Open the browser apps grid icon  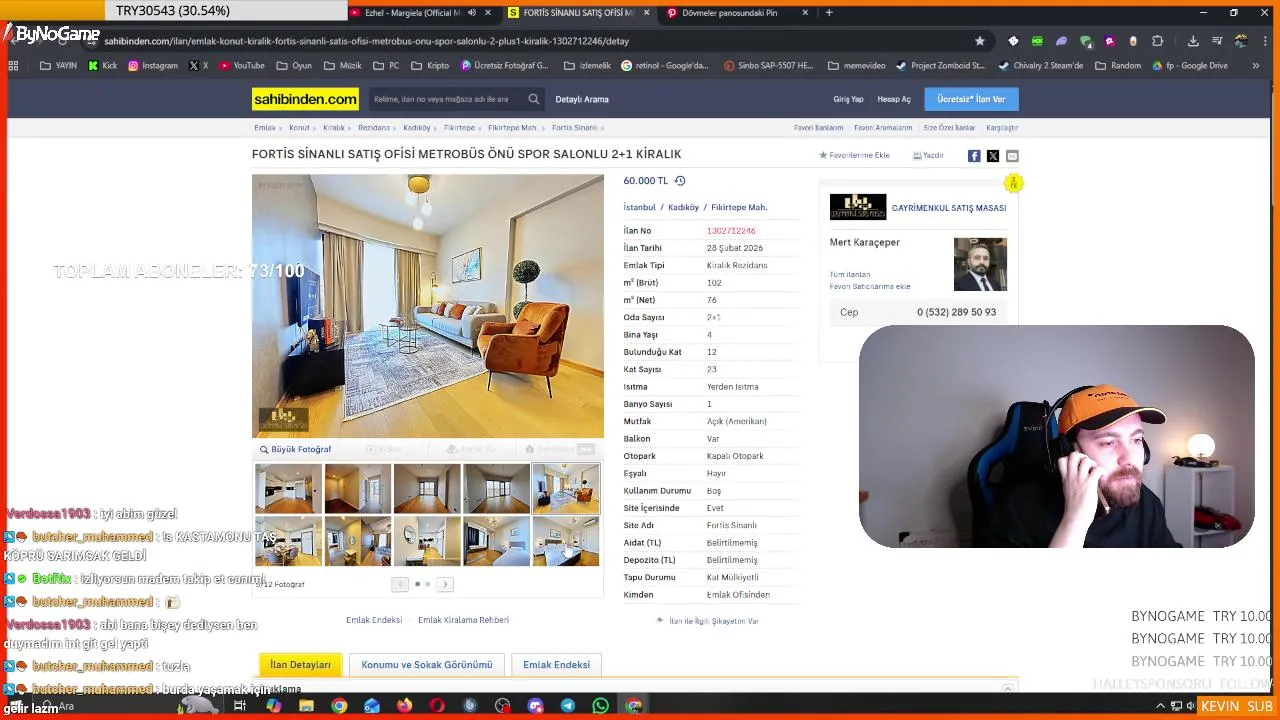click(13, 66)
